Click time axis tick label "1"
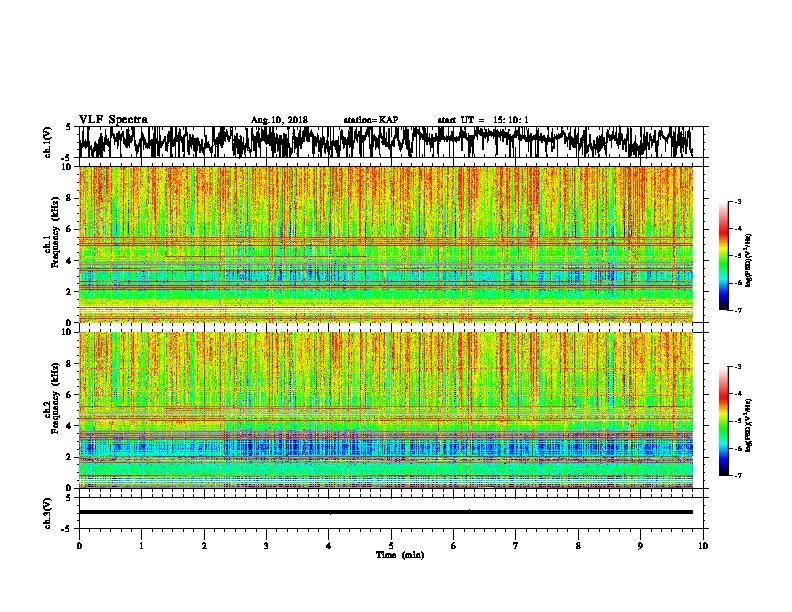792x612 pixels. [x=141, y=546]
